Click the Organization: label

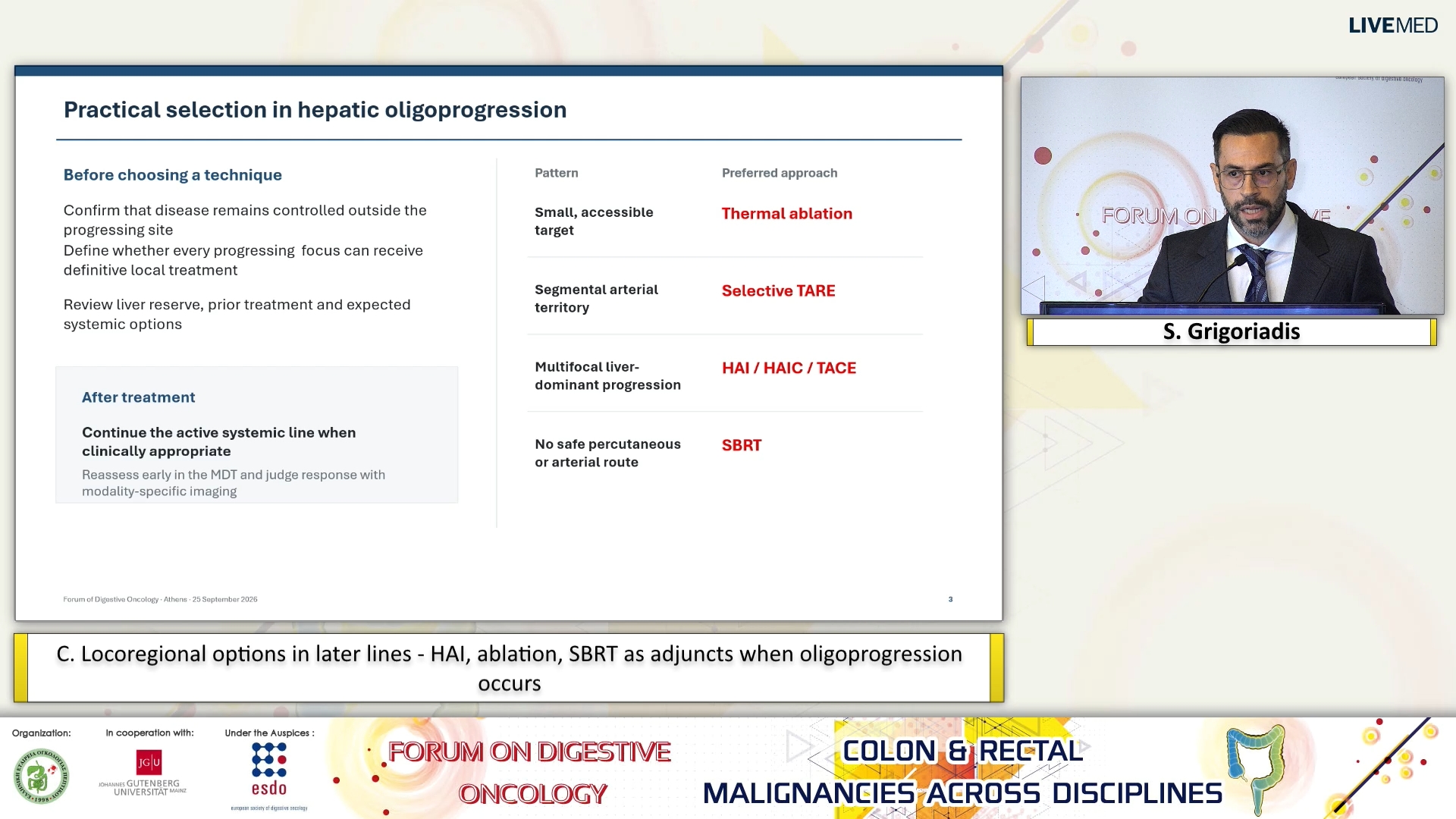click(41, 733)
